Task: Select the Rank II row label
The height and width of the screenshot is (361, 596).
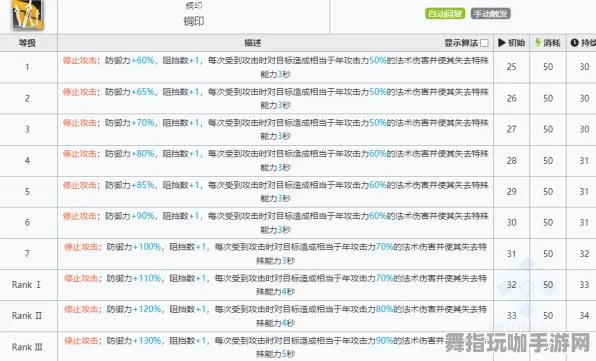Action: pyautogui.click(x=27, y=316)
